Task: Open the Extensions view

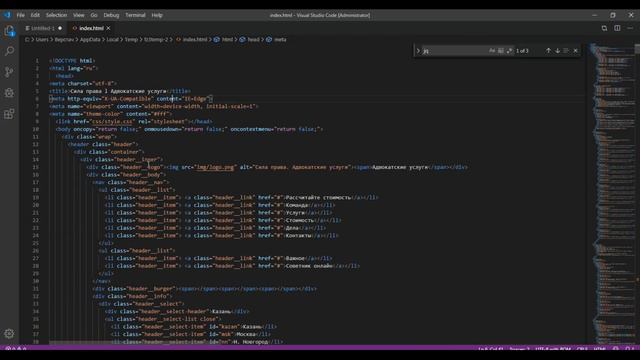Action: 9,113
